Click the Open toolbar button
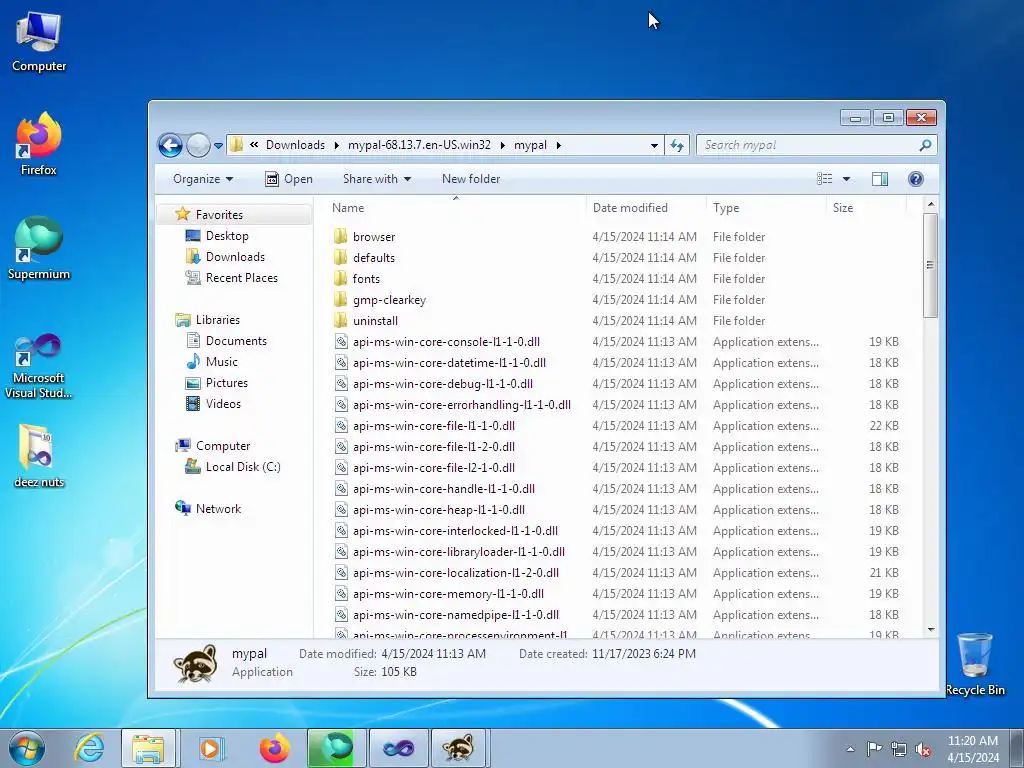Image resolution: width=1024 pixels, height=768 pixels. (x=289, y=179)
